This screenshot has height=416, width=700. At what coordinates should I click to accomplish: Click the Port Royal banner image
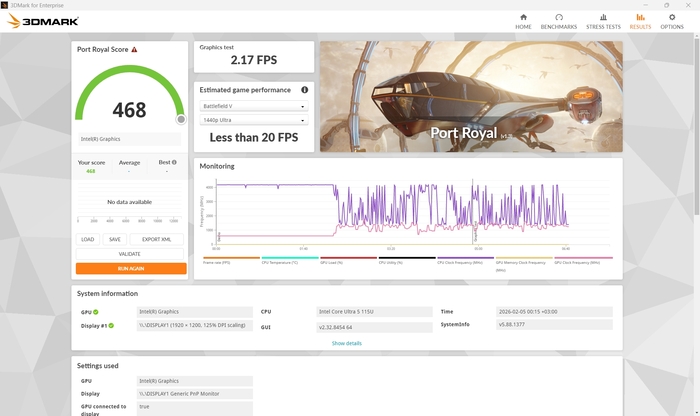pos(470,96)
